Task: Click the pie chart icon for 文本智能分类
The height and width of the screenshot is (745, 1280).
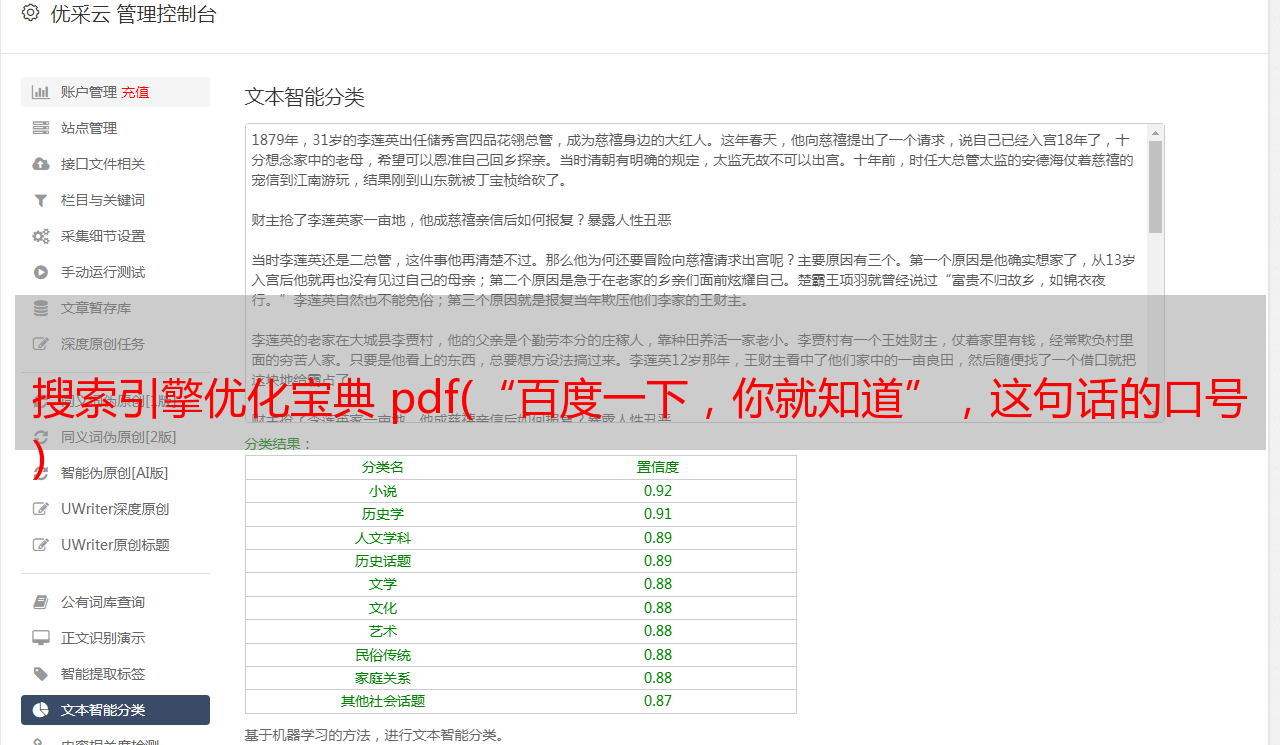Action: tap(41, 710)
